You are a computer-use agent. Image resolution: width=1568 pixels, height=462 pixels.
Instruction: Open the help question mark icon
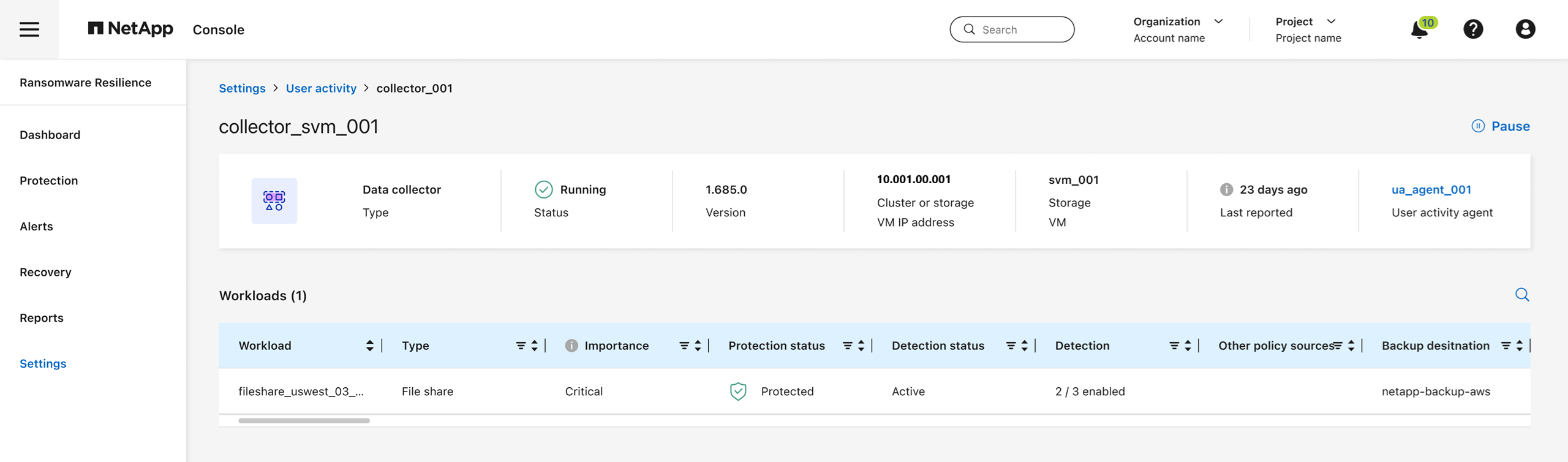(1473, 29)
